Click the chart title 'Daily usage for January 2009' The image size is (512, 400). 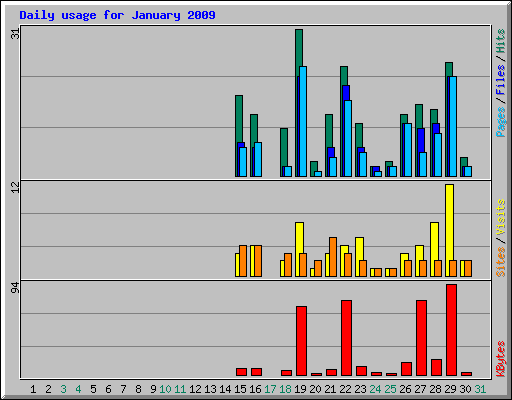[x=117, y=15]
